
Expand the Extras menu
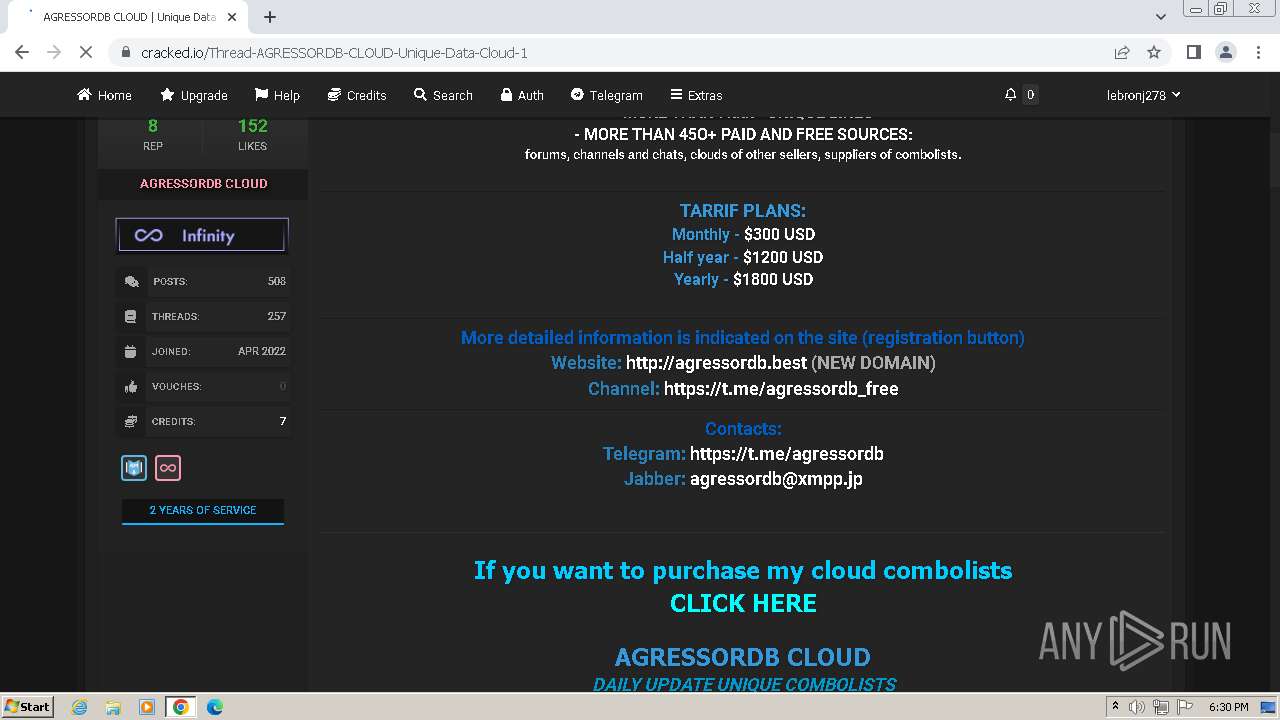coord(696,95)
